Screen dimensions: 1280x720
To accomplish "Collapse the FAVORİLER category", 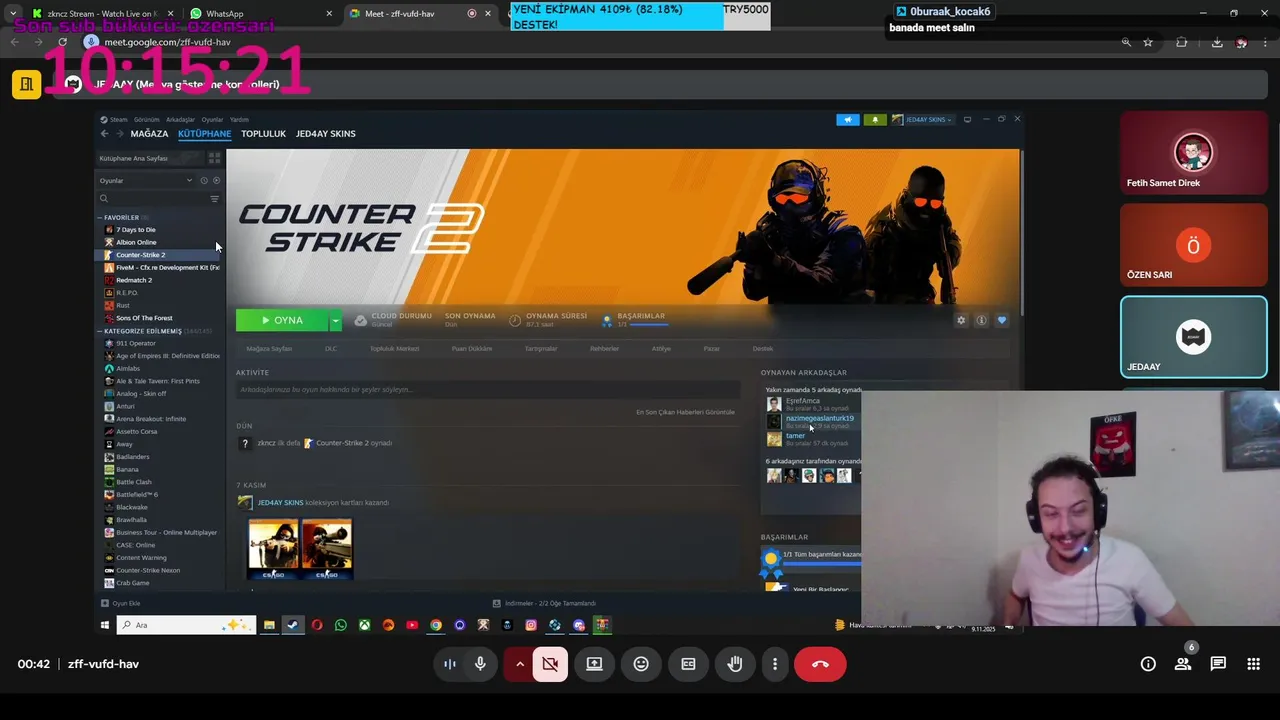I will [100, 217].
